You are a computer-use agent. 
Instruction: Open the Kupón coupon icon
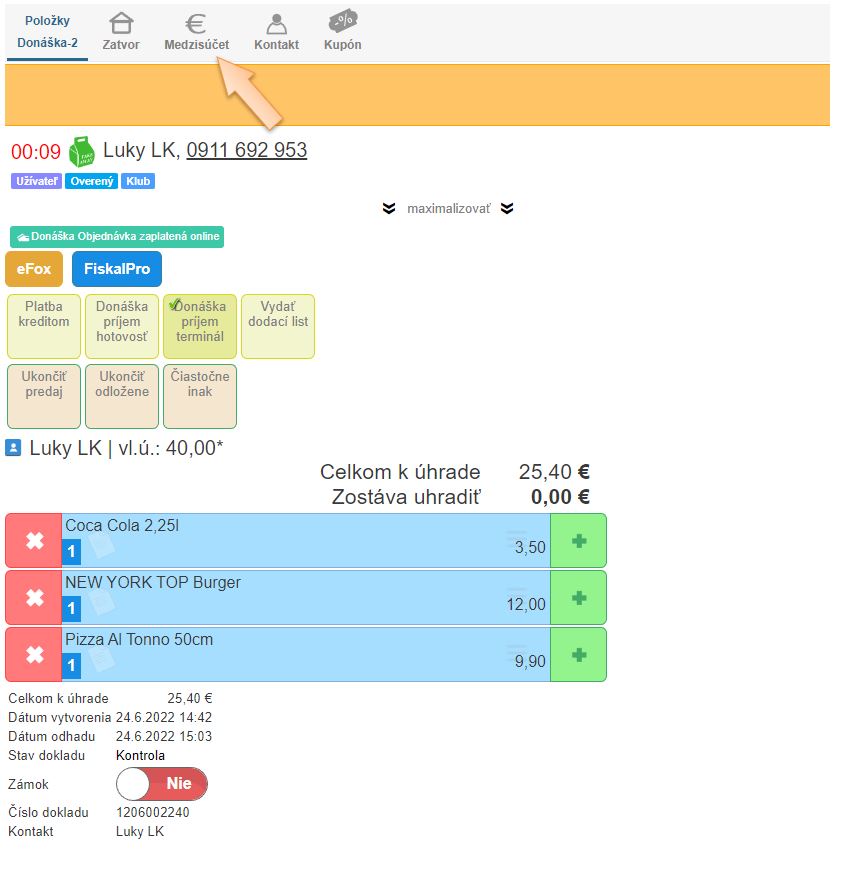coord(342,22)
